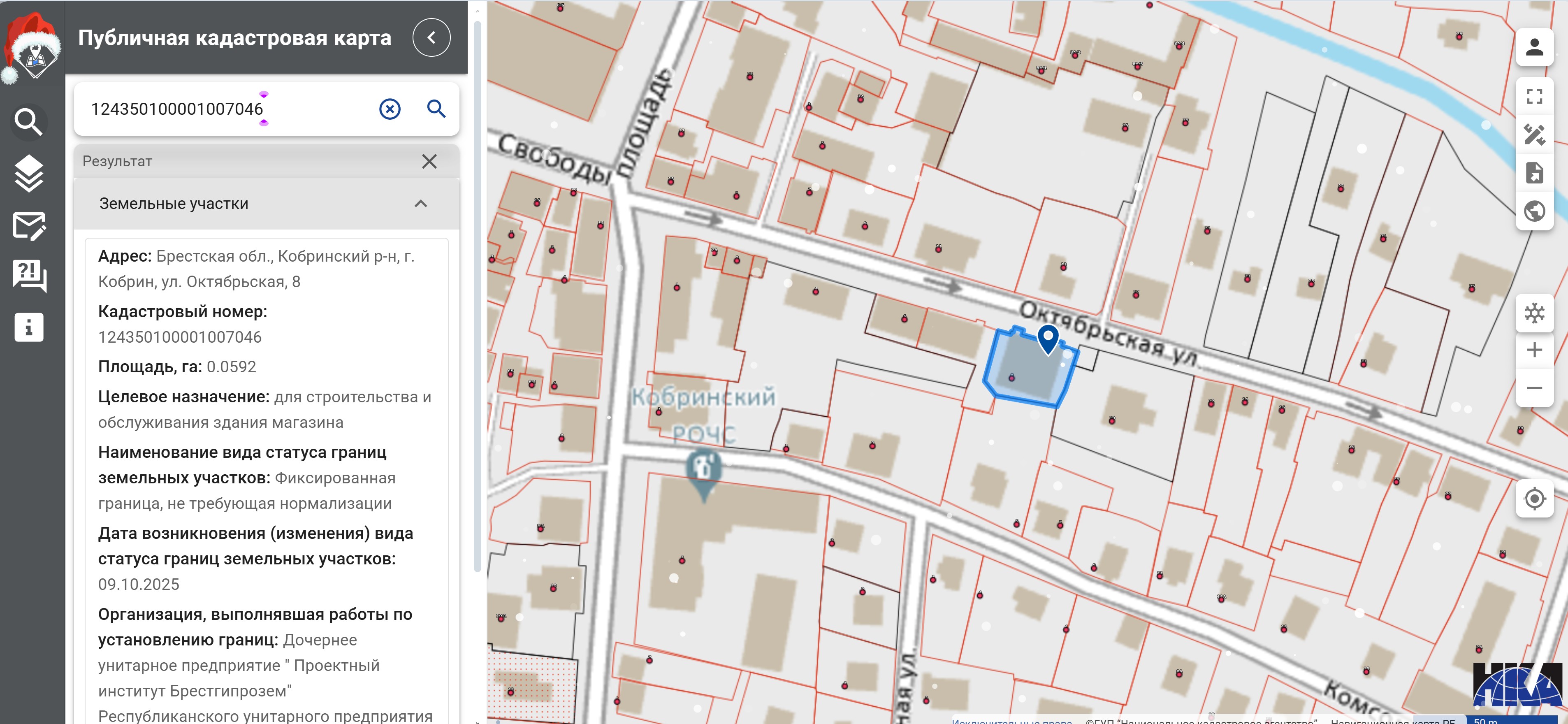
Task: Close the Результат panel
Action: (429, 161)
